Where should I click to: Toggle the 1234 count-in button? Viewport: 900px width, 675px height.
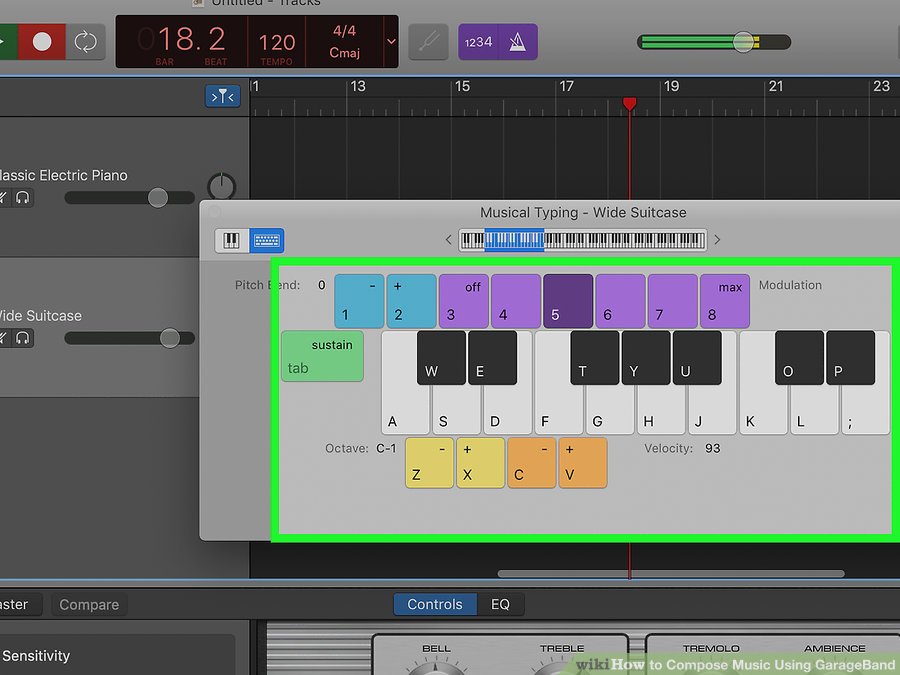click(x=478, y=41)
